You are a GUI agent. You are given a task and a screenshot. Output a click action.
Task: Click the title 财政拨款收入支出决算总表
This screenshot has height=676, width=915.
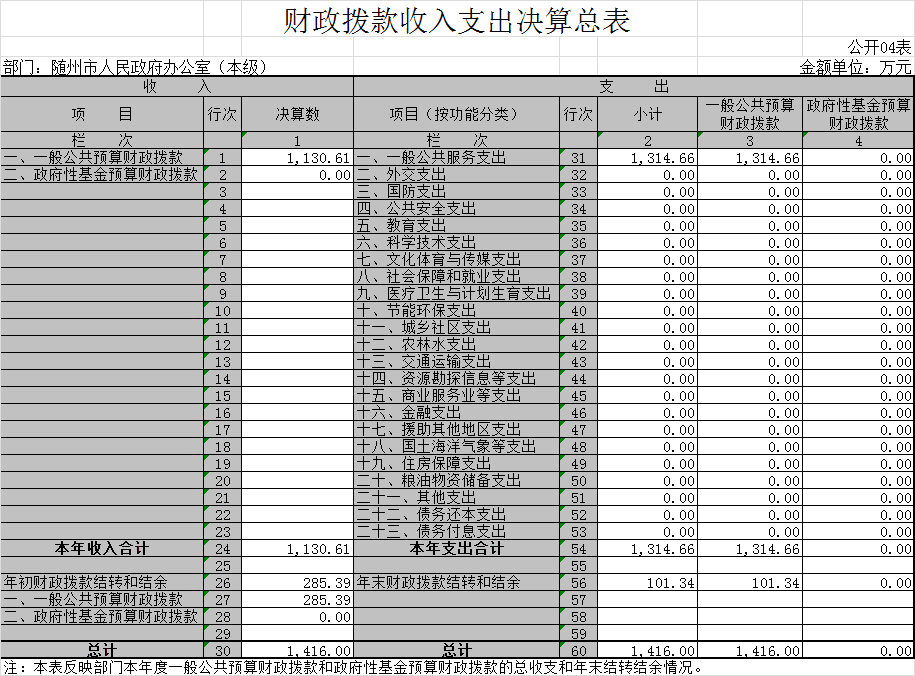pos(457,21)
